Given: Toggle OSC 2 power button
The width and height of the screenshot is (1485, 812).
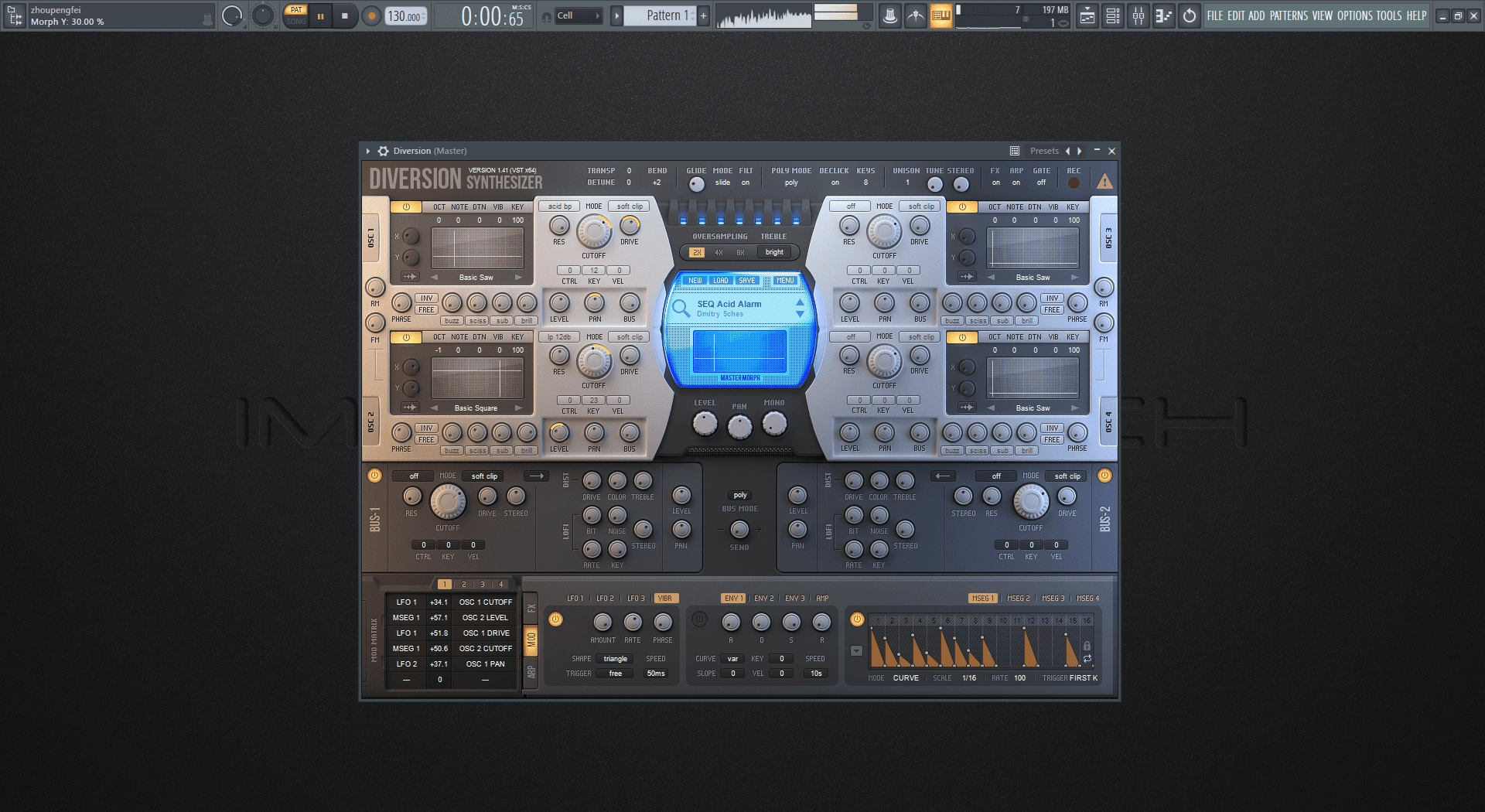Looking at the screenshot, I should click(406, 337).
